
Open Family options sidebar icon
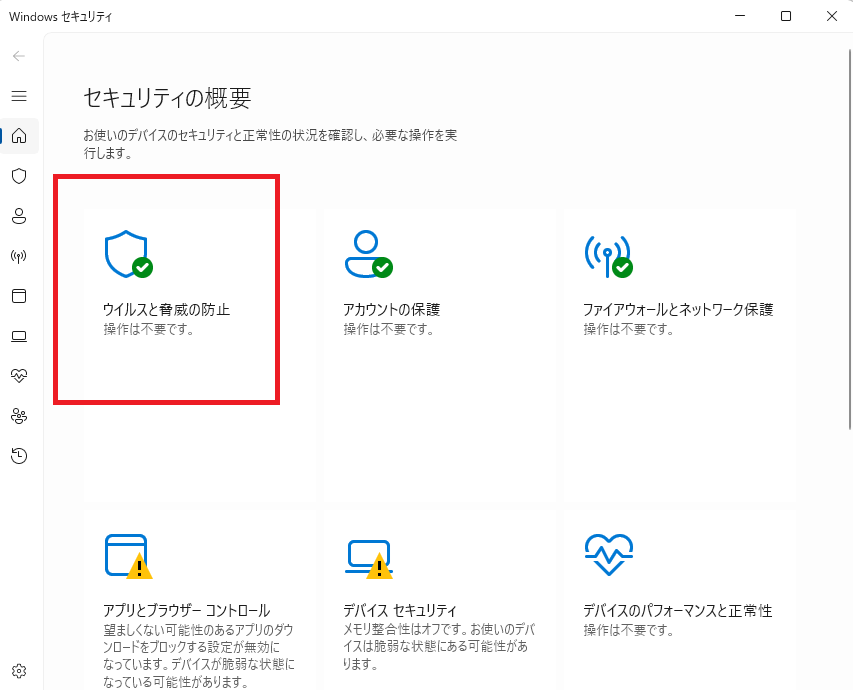point(18,416)
